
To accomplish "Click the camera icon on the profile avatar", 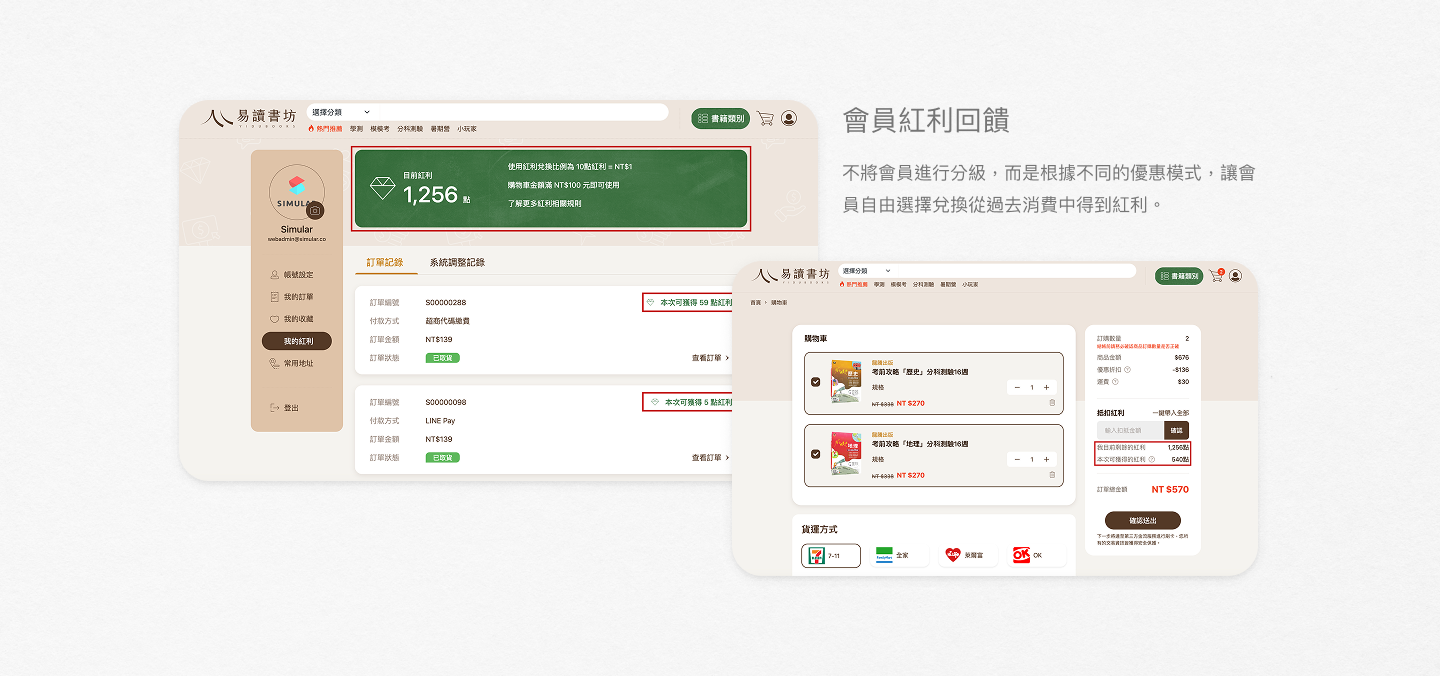I will [315, 211].
